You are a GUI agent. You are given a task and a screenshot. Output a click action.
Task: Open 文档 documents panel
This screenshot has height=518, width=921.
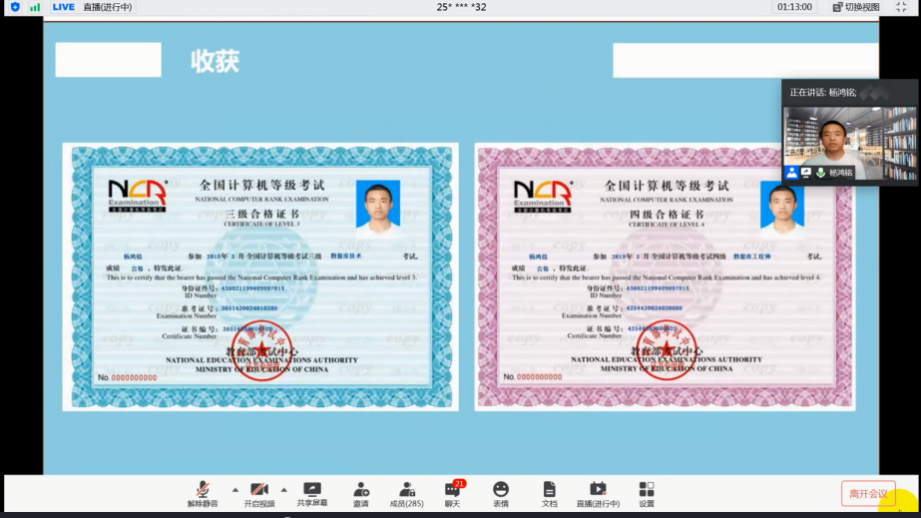[549, 495]
